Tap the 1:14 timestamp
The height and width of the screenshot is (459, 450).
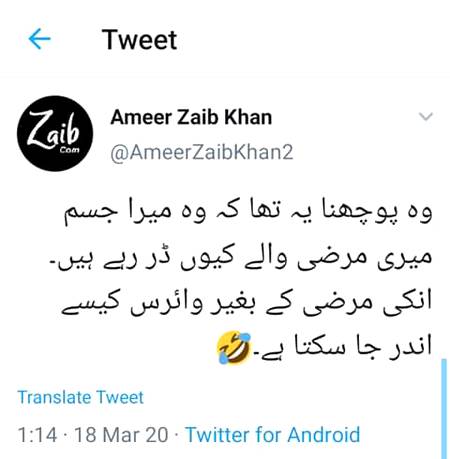37,435
